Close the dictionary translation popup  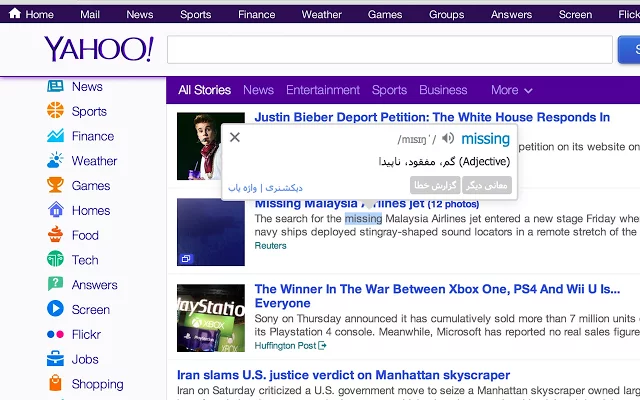235,138
